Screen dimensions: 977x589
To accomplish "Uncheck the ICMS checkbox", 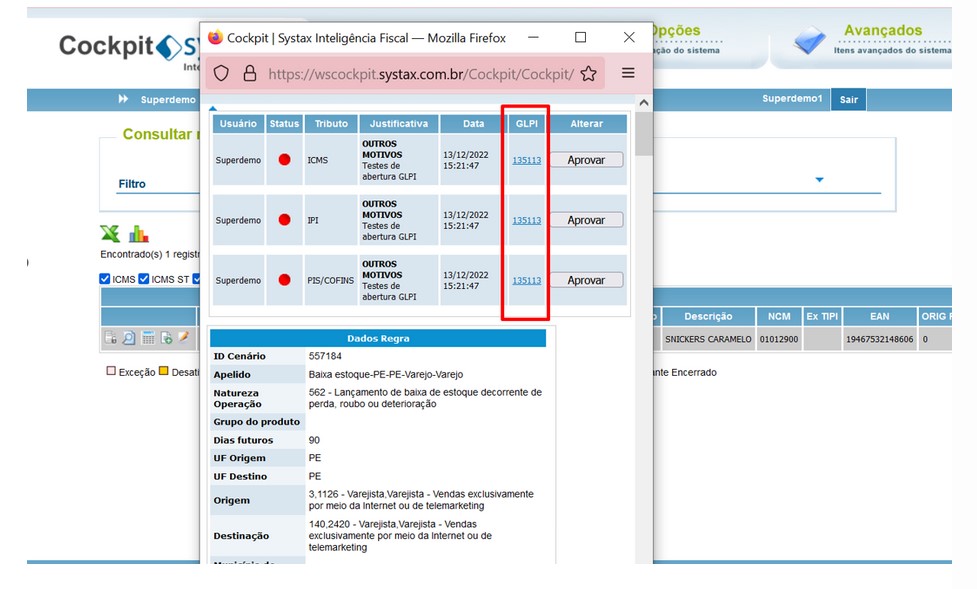I will (105, 279).
